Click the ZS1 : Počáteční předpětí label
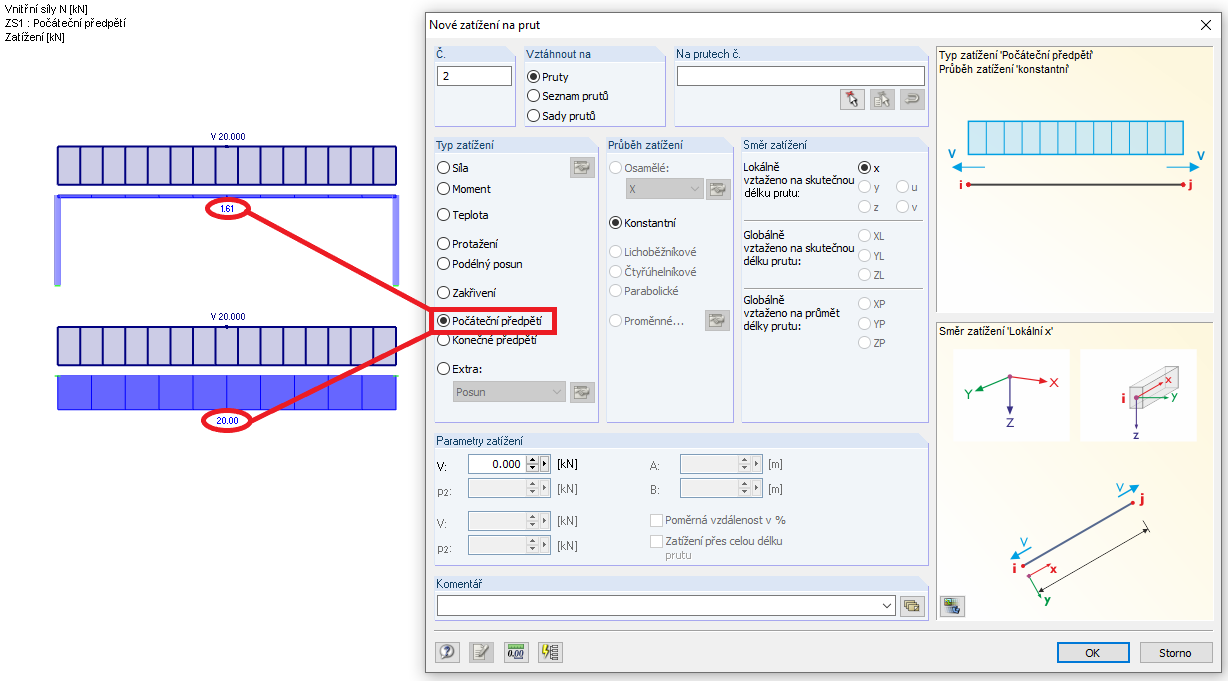This screenshot has width=1228, height=681. 65,23
